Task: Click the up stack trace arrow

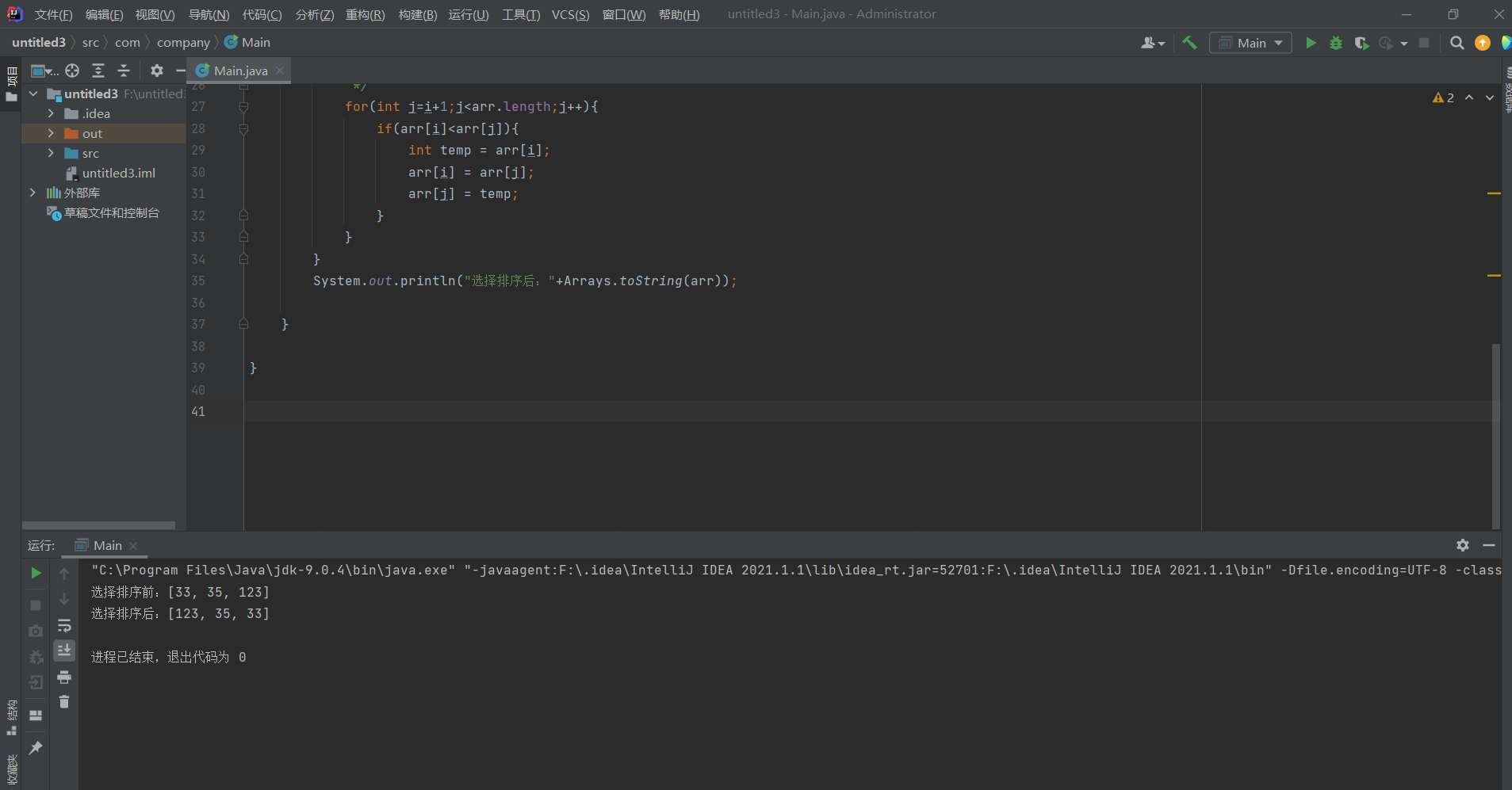Action: click(x=64, y=573)
